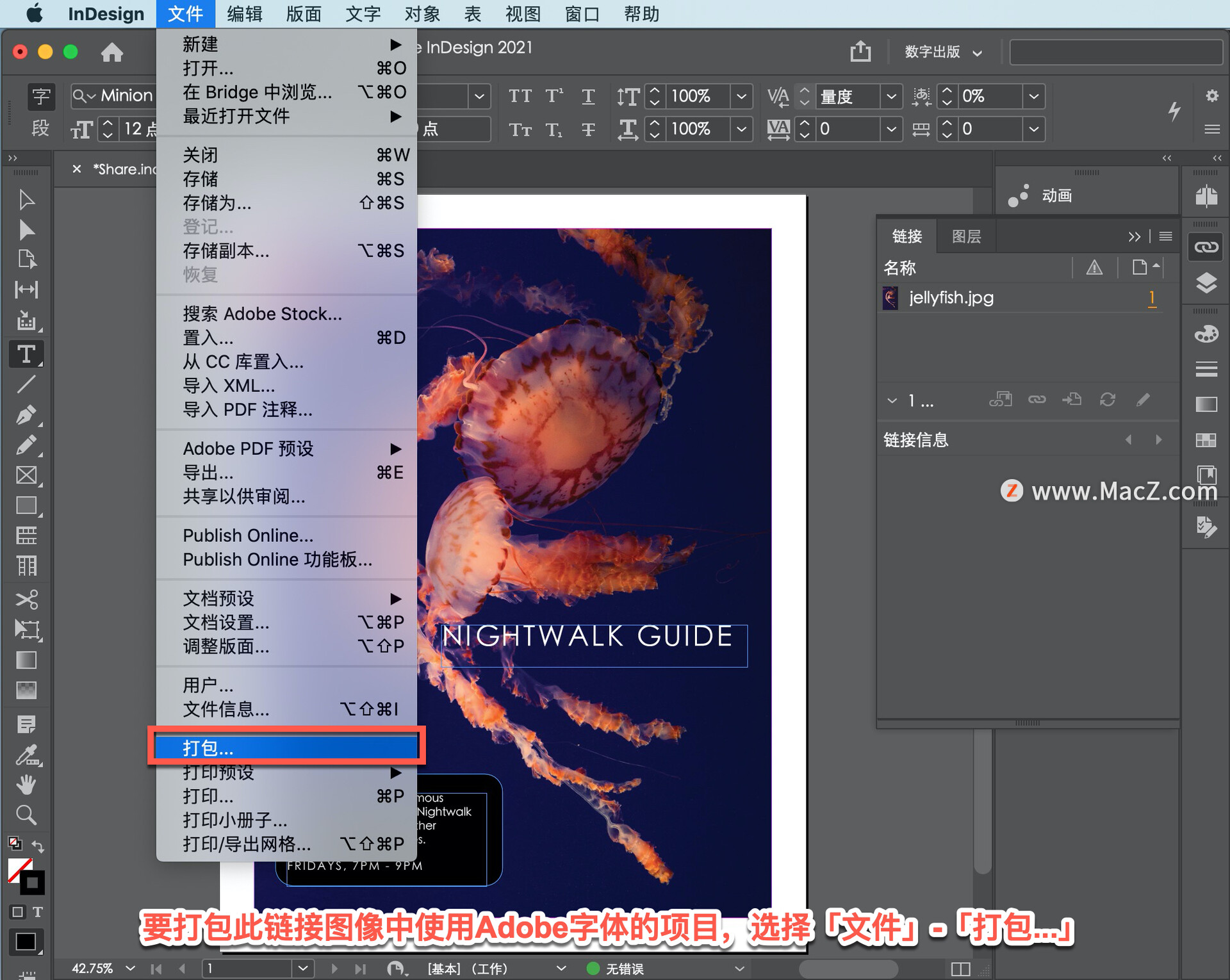Open the 量度 kerning dropdown

890,96
